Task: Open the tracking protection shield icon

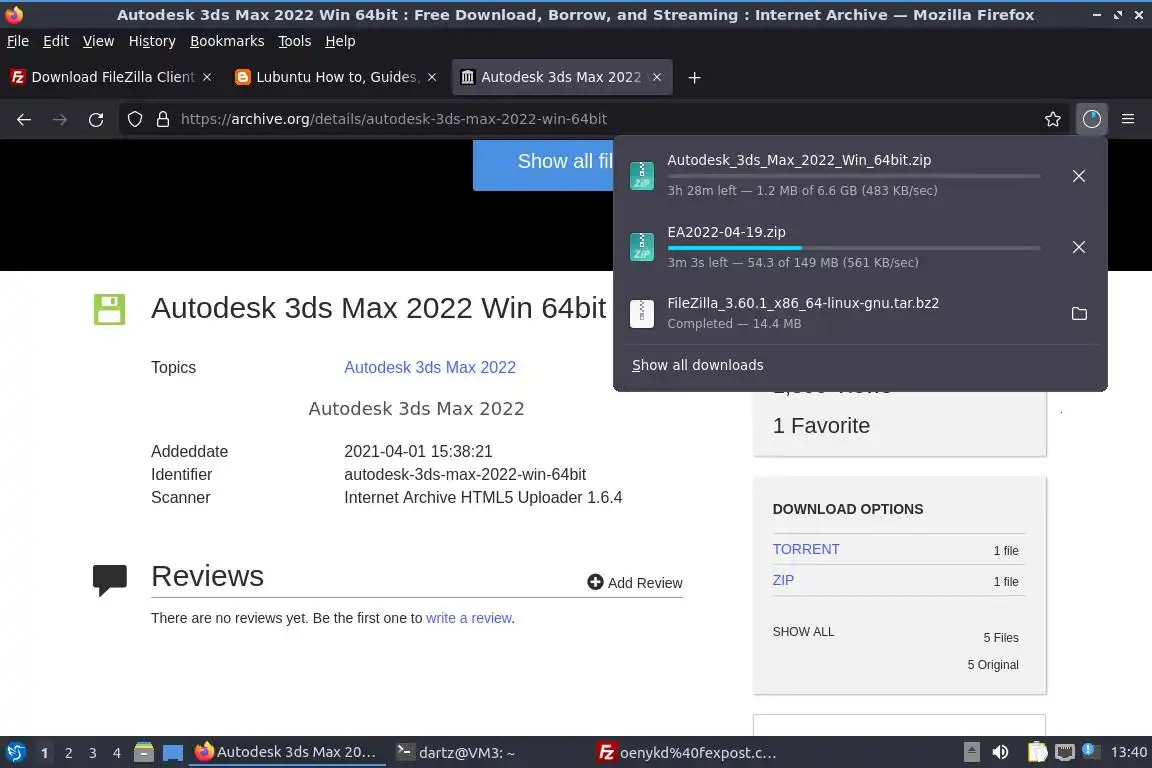Action: click(134, 119)
